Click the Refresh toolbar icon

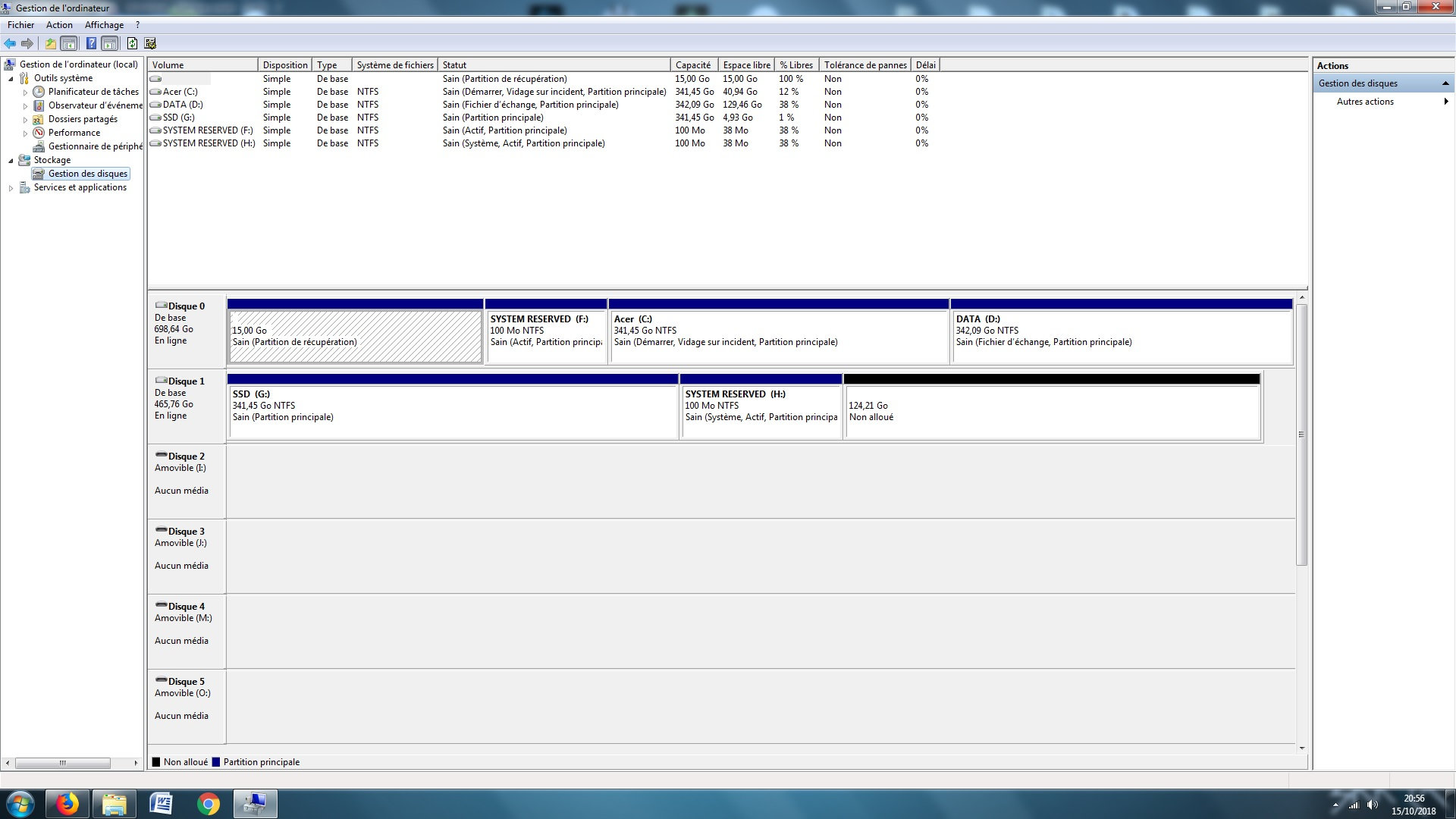click(132, 44)
